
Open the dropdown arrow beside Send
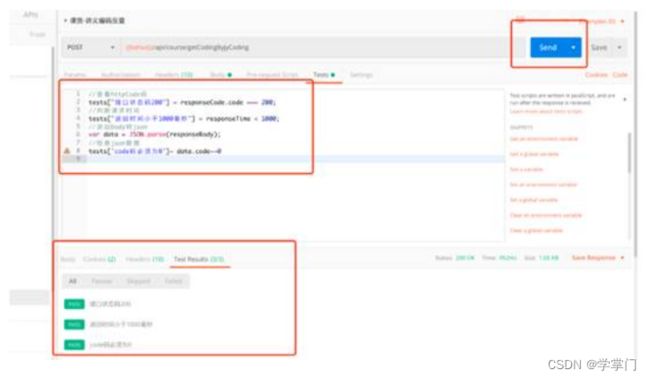[x=573, y=47]
